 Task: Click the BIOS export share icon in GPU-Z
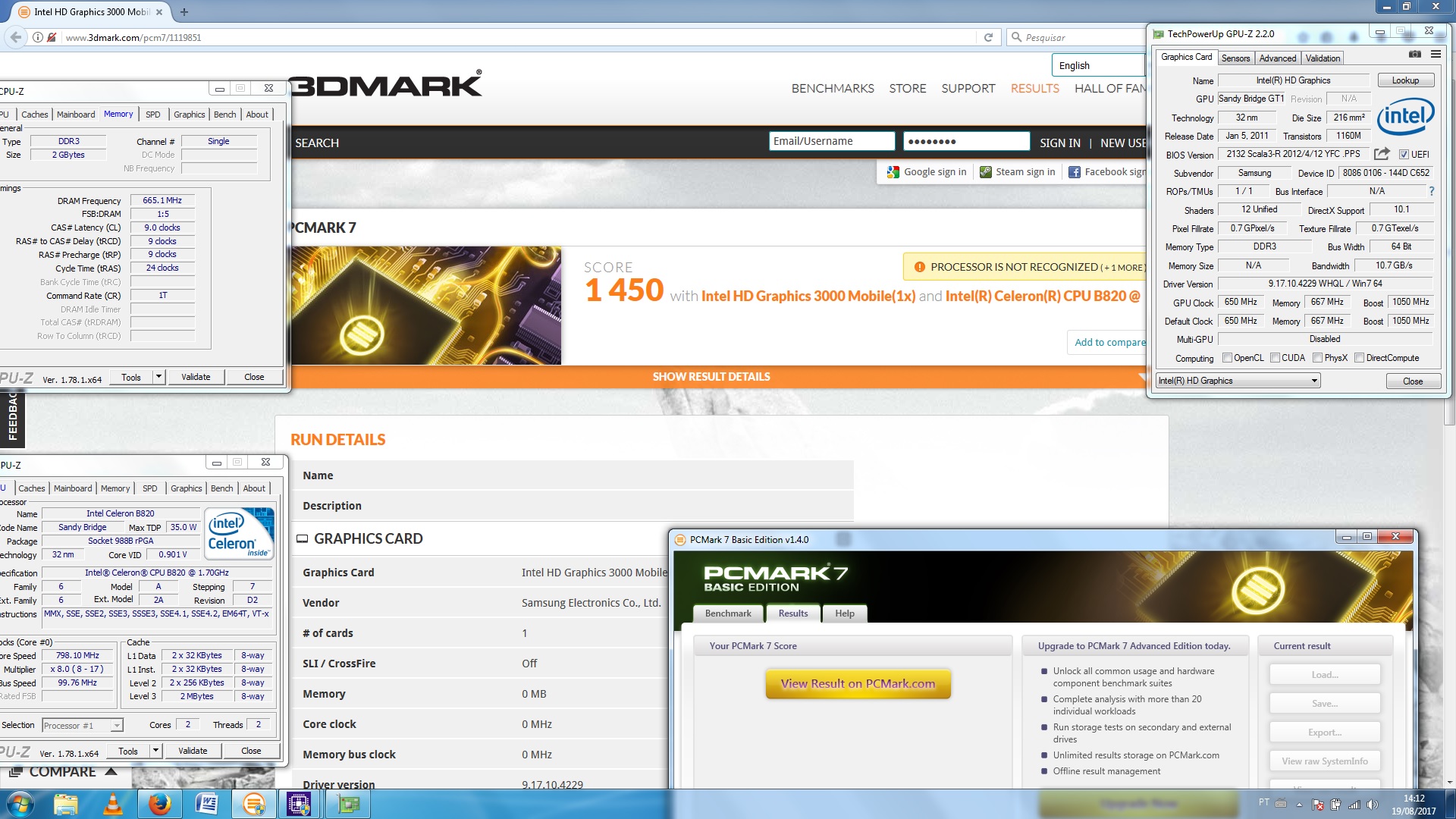(1382, 154)
